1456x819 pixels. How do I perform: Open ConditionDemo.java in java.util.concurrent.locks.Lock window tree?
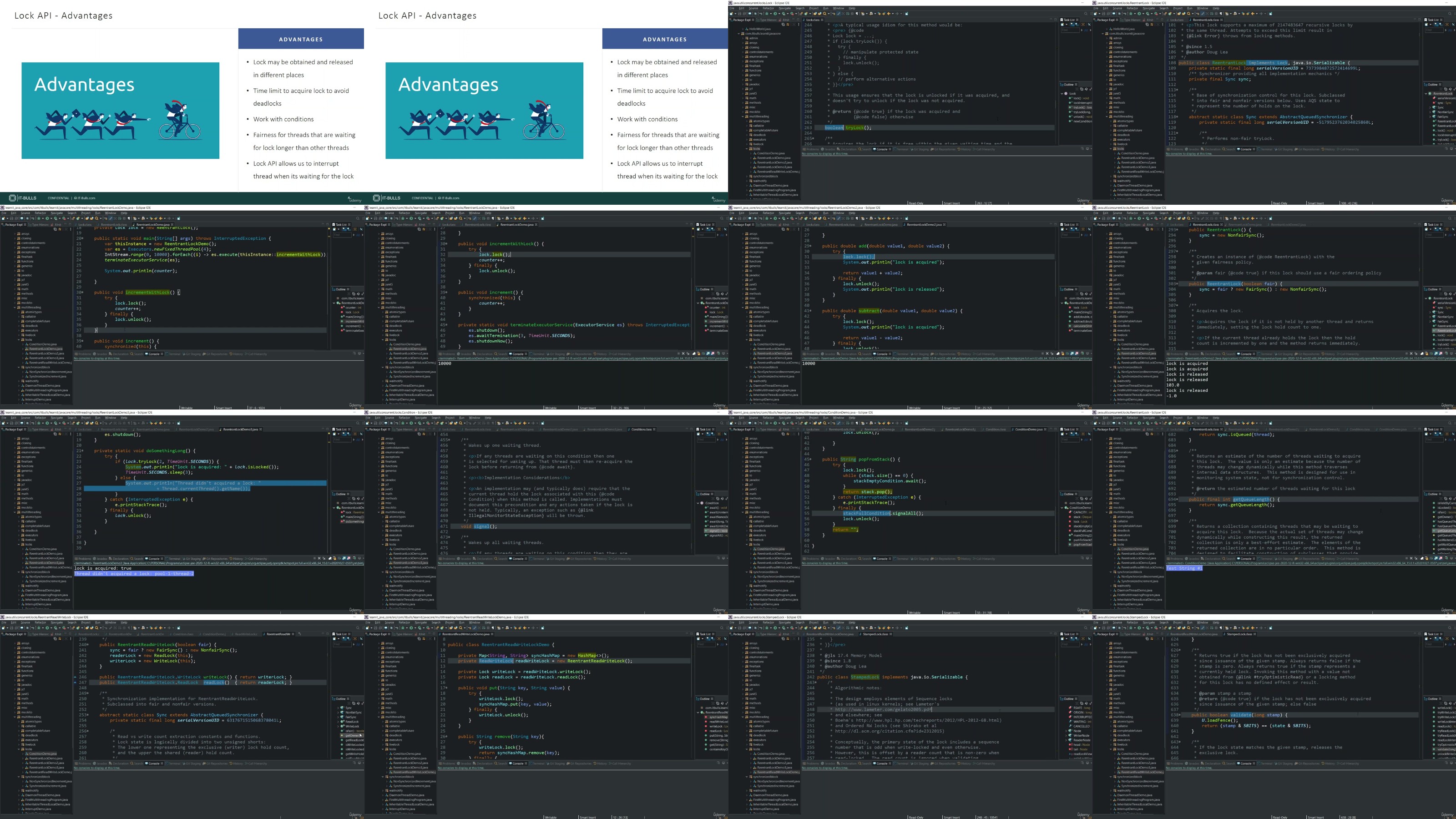pos(772,153)
